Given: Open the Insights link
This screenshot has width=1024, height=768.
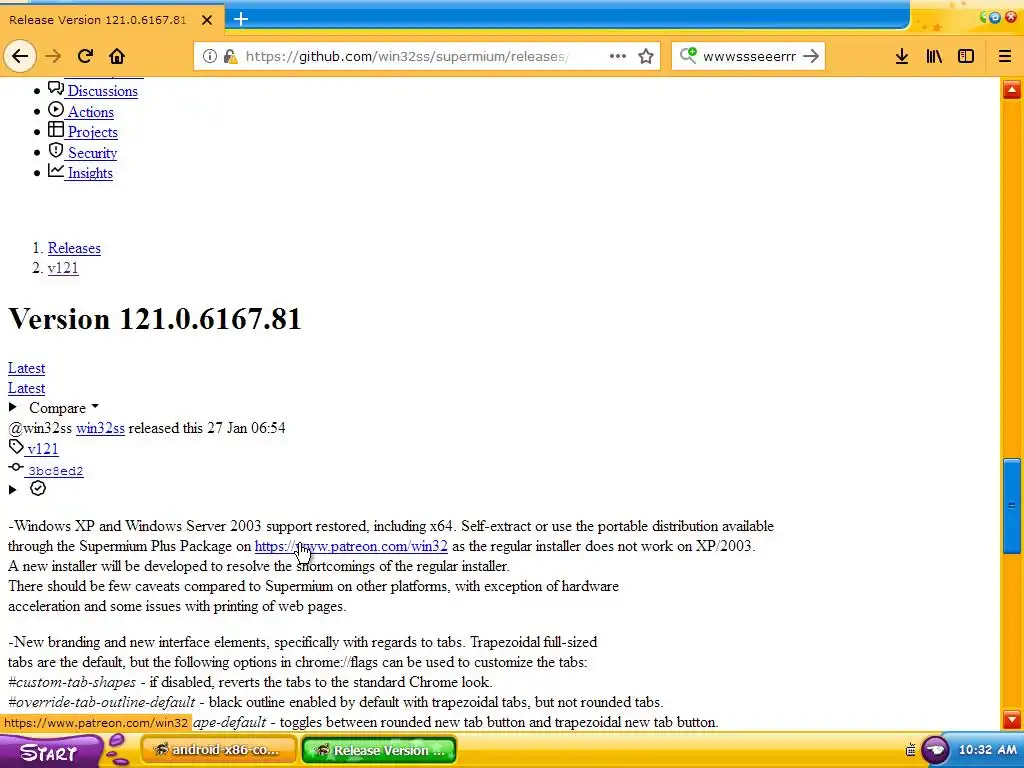Looking at the screenshot, I should point(90,173).
